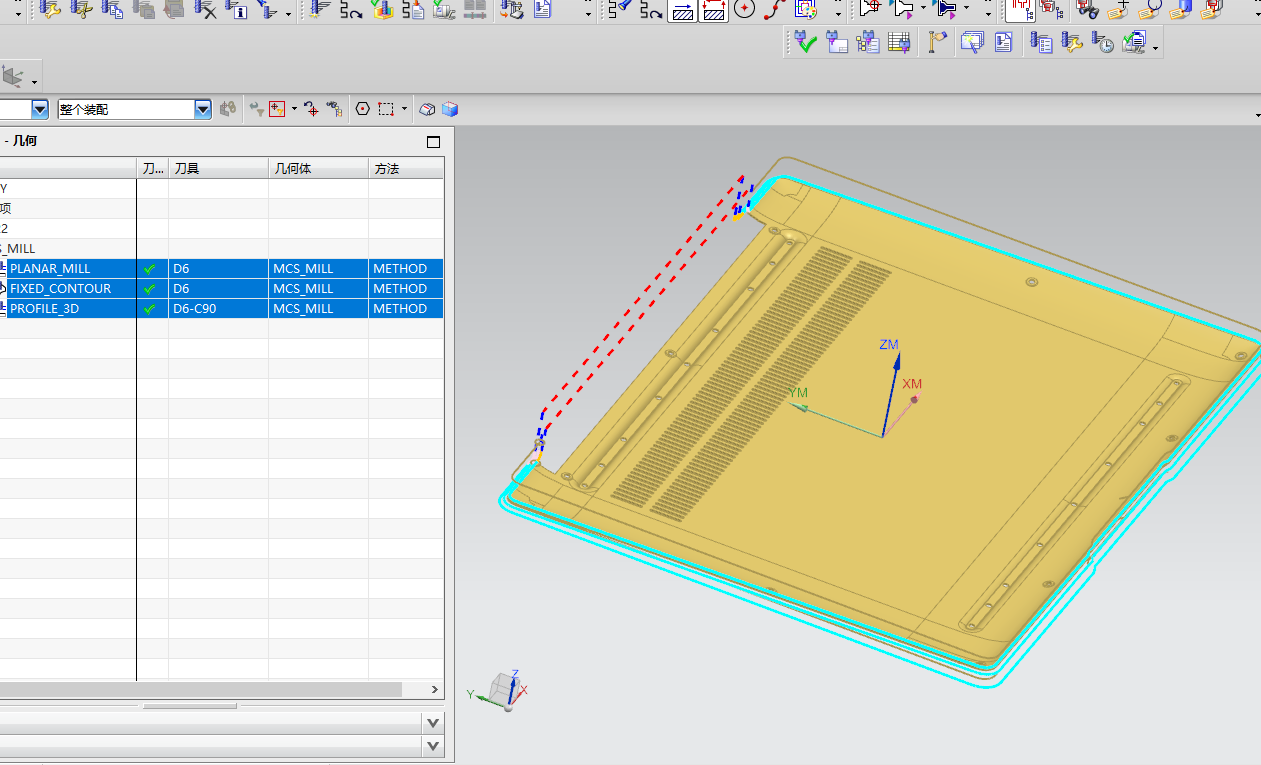
Task: Click the Replay Tool Path icon
Action: pos(351,9)
